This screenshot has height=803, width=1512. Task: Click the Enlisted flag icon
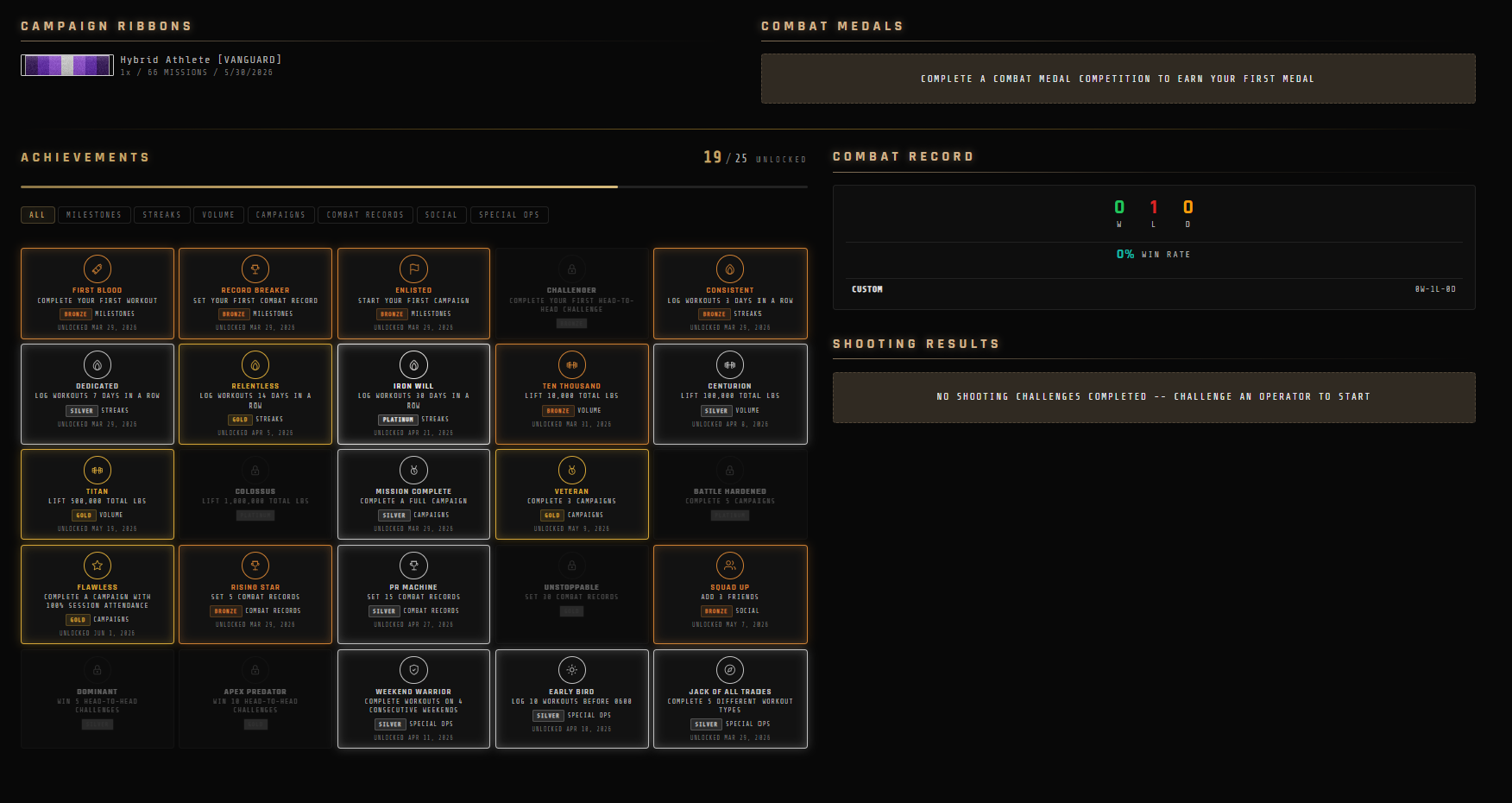413,269
